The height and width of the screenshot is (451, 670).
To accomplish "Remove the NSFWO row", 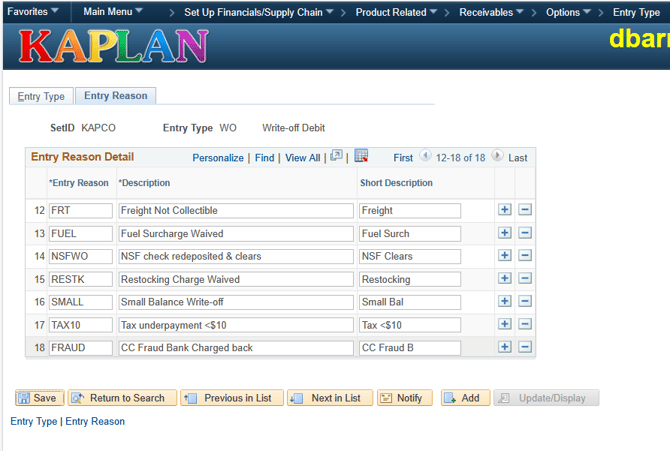I will pyautogui.click(x=525, y=256).
